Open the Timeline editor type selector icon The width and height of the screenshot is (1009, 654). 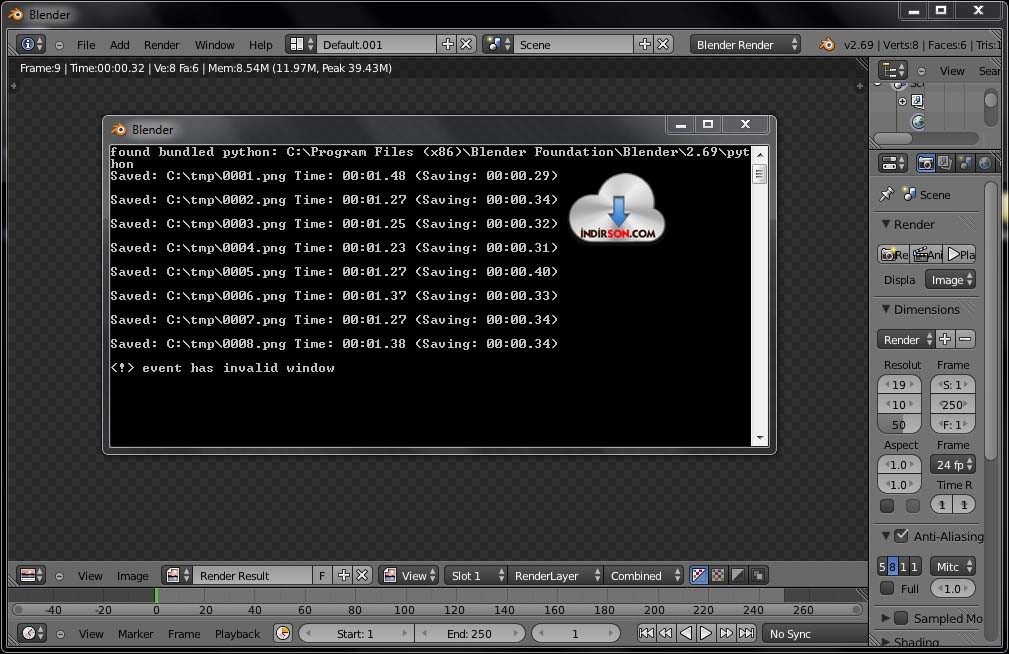[31, 633]
